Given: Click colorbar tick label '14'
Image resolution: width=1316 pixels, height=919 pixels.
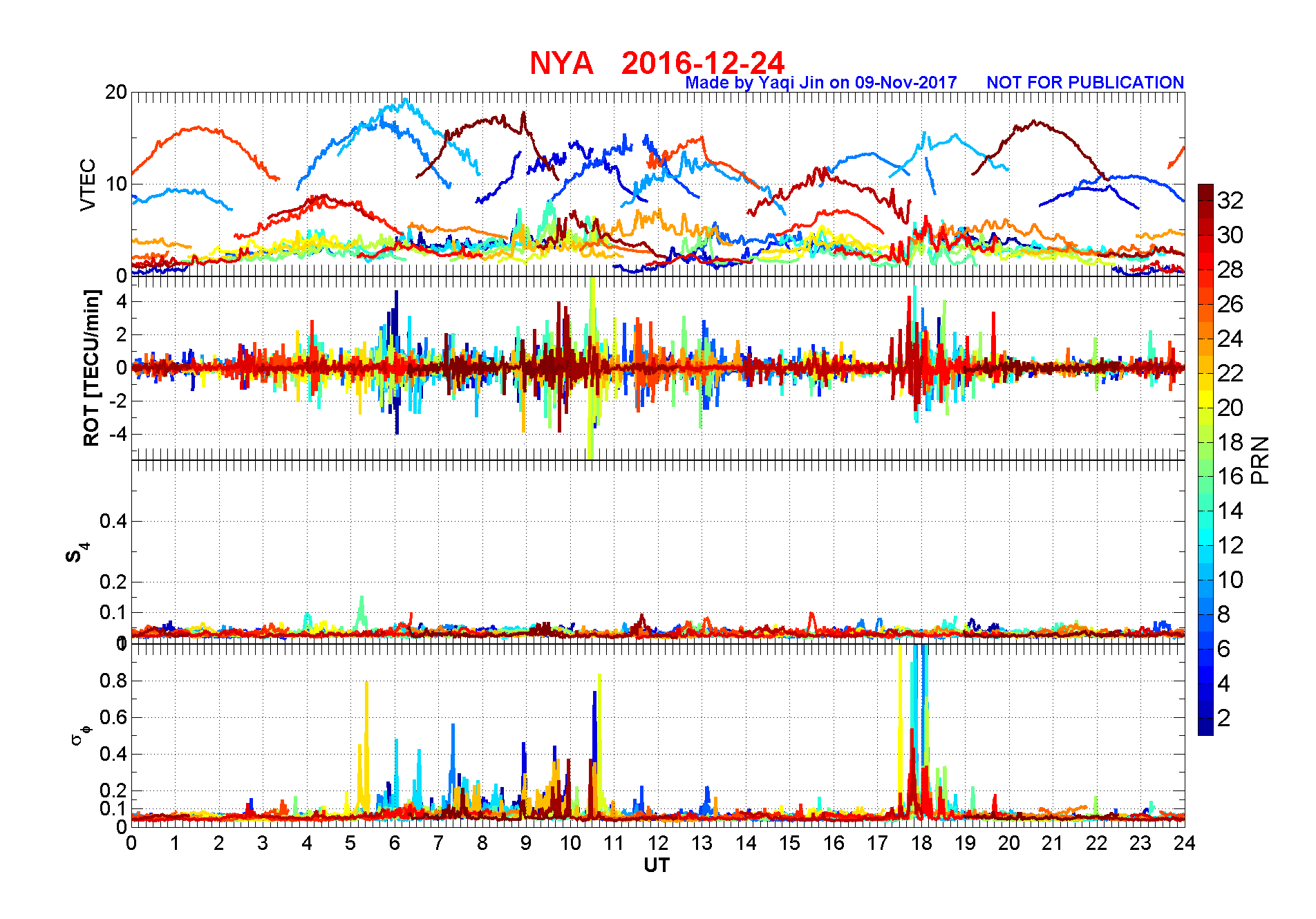Looking at the screenshot, I should click(1230, 511).
